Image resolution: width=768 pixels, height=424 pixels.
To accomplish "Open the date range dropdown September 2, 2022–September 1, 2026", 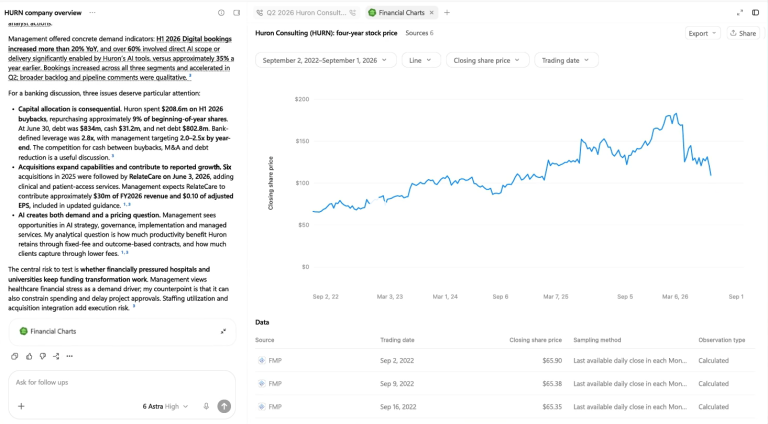I will pyautogui.click(x=325, y=60).
